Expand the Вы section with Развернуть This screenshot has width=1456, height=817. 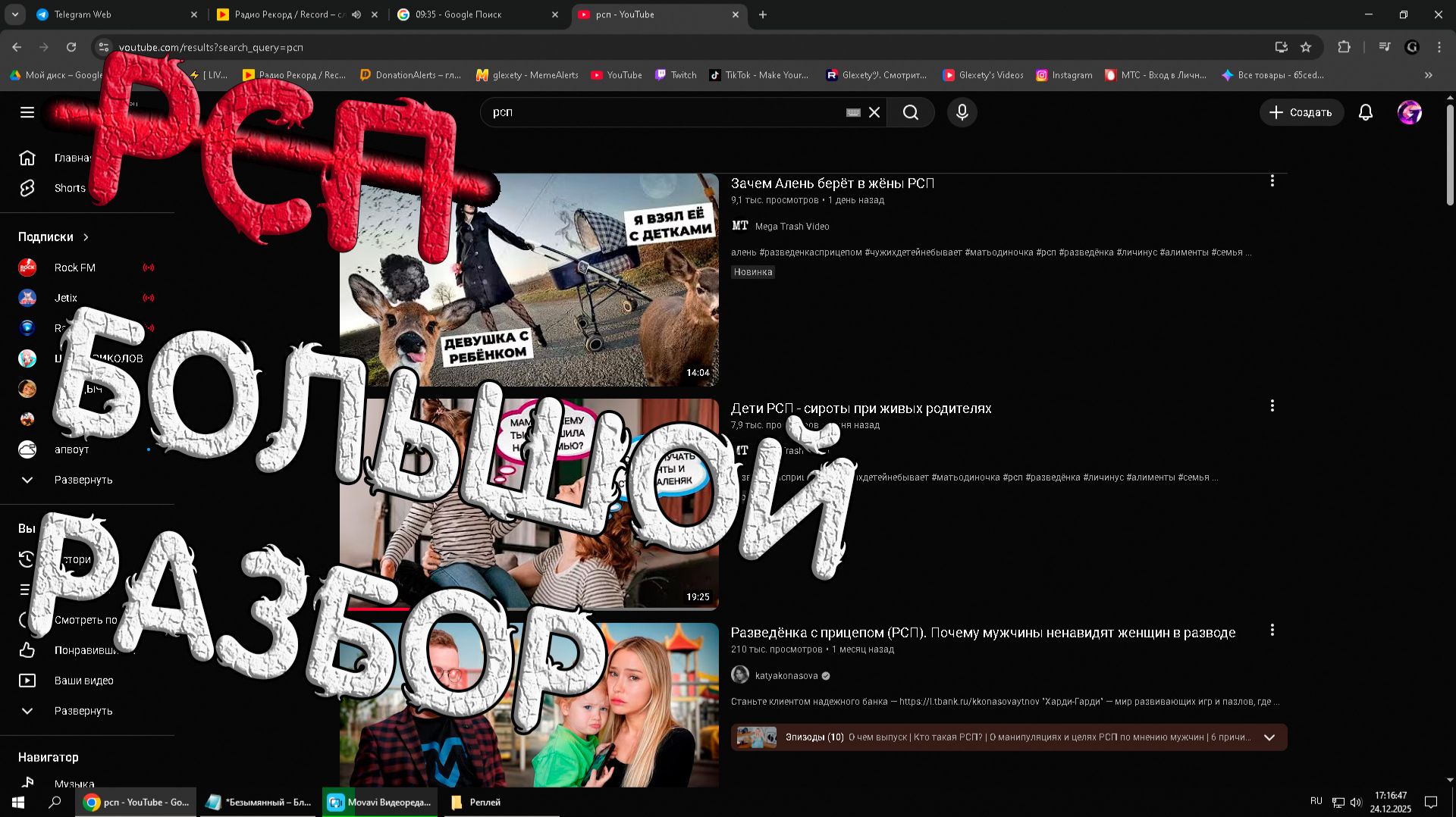[83, 711]
